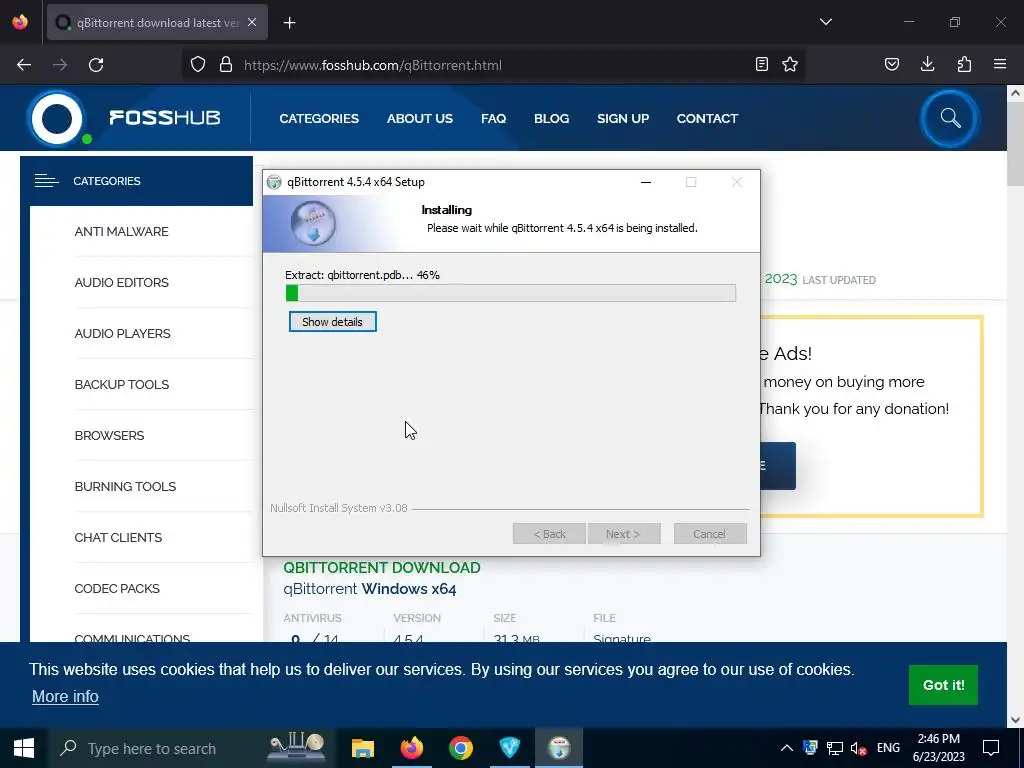Click page scrollbar down arrow

pyautogui.click(x=1015, y=720)
